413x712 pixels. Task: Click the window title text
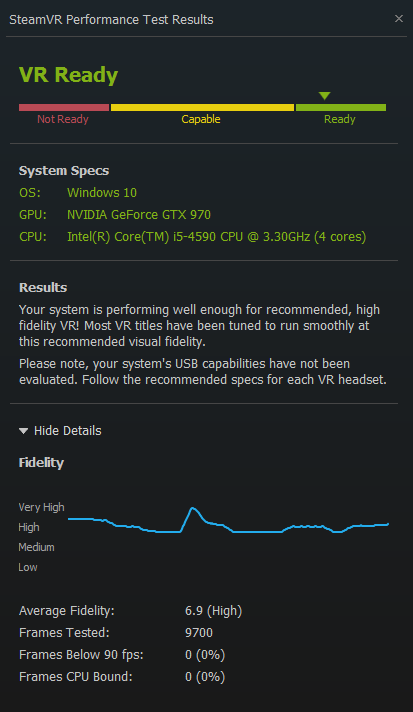[111, 20]
